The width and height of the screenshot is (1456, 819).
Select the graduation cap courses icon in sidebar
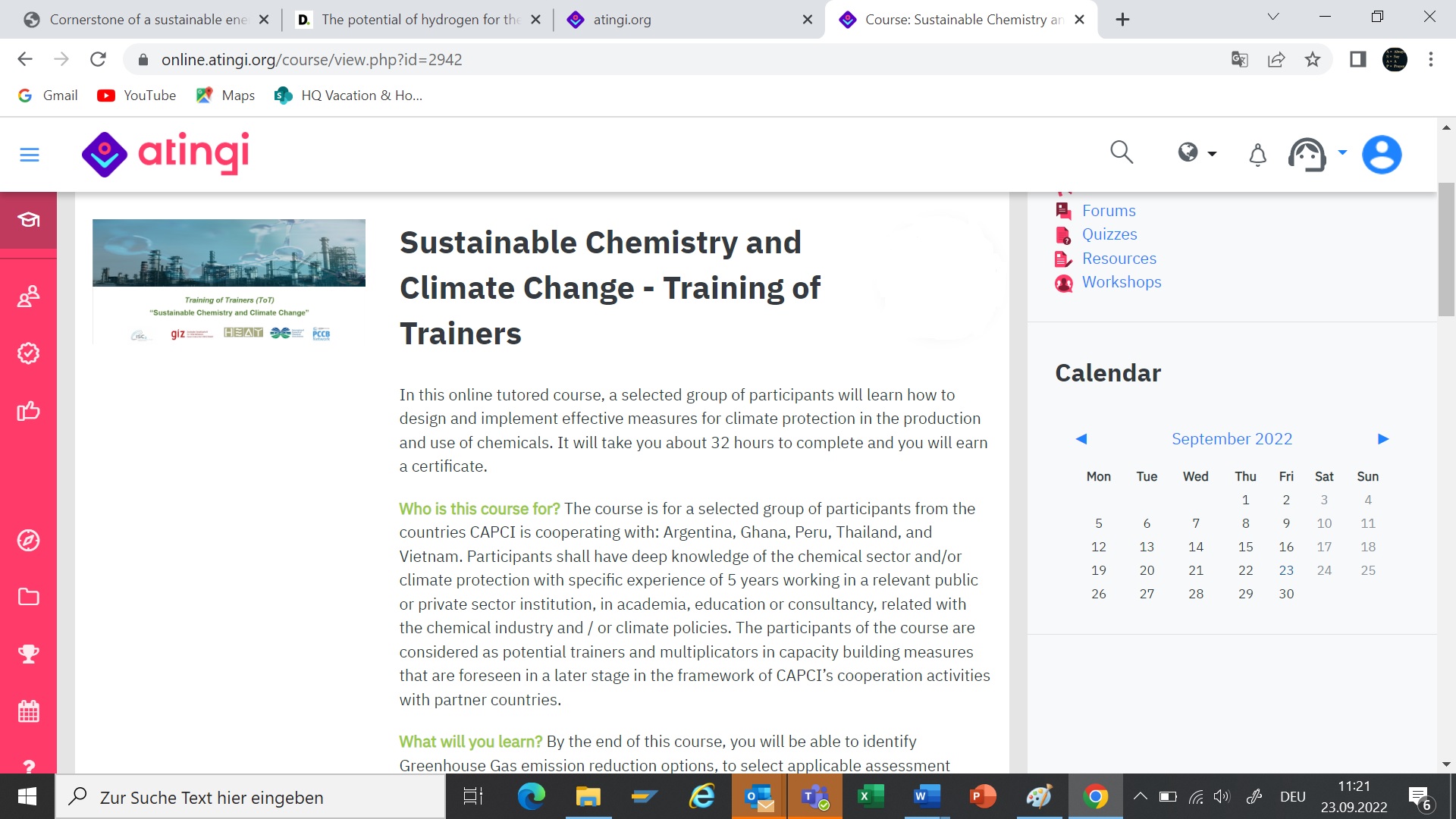28,219
